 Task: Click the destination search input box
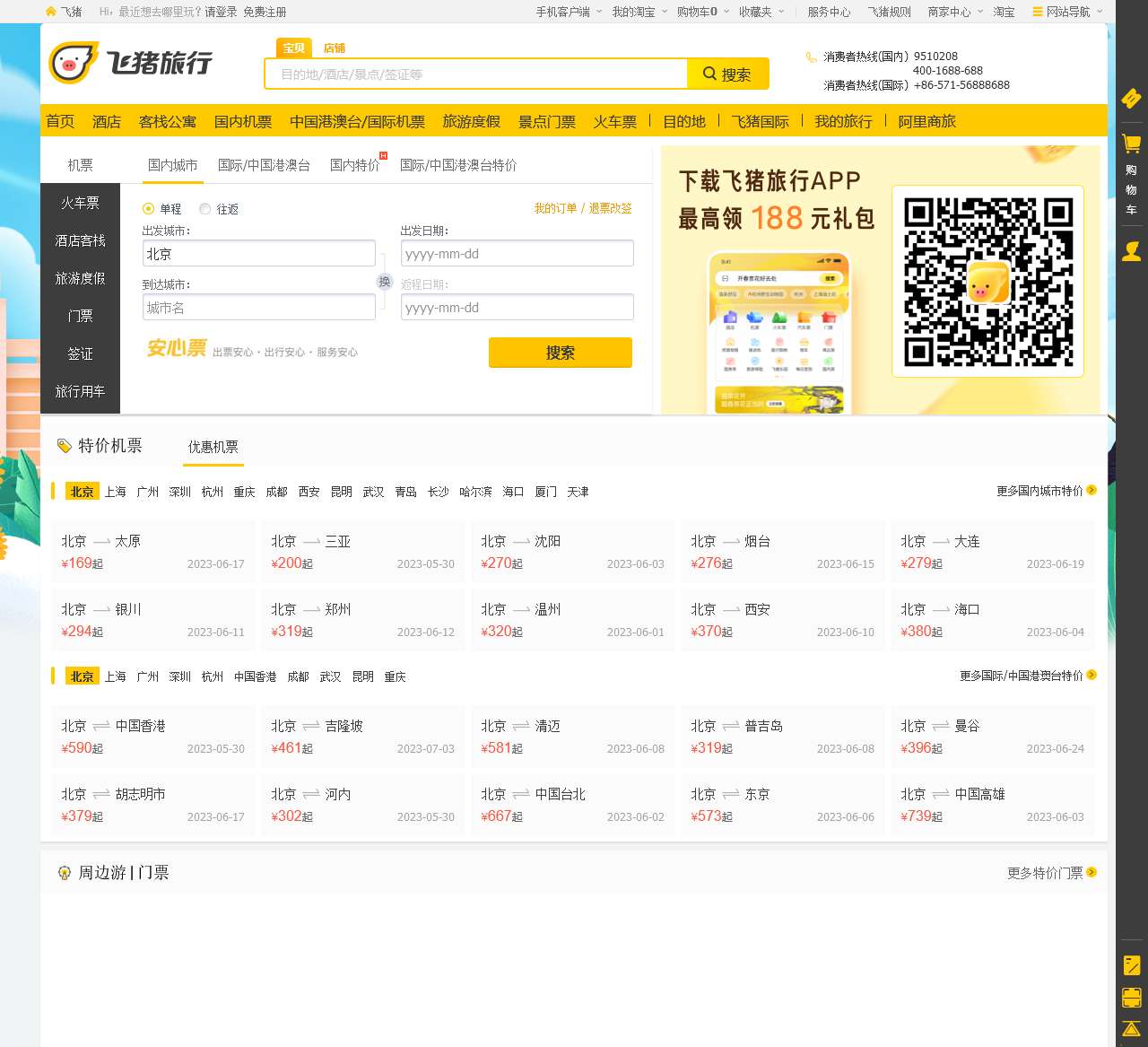(x=476, y=74)
